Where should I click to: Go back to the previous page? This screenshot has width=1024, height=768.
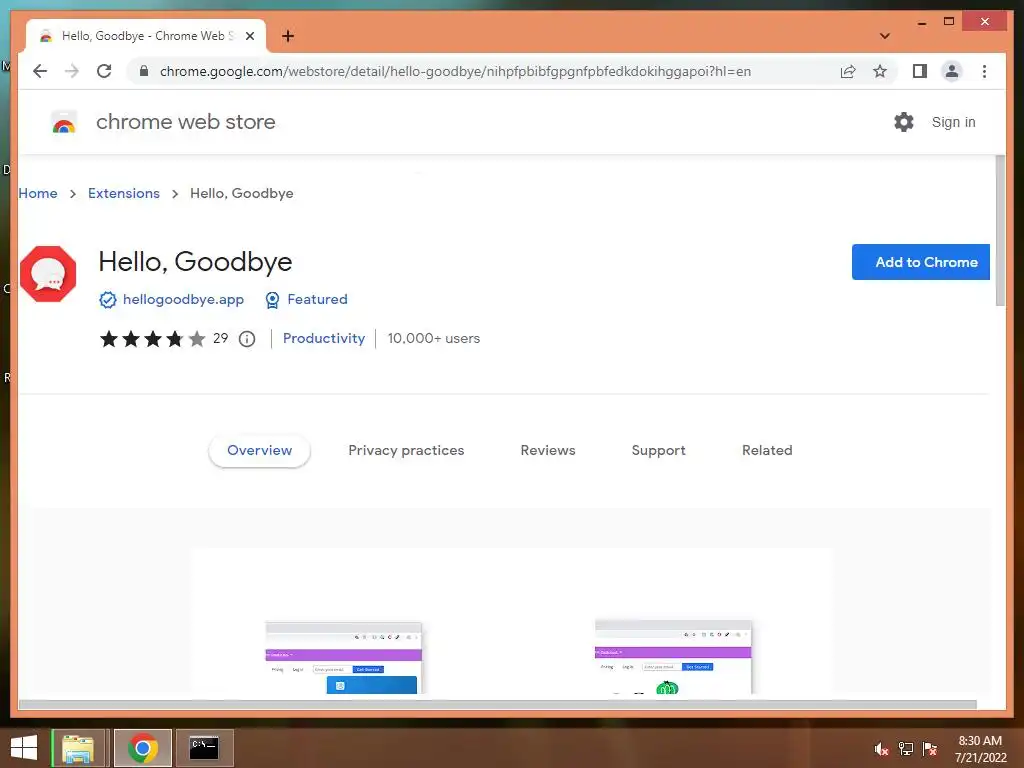(x=40, y=71)
